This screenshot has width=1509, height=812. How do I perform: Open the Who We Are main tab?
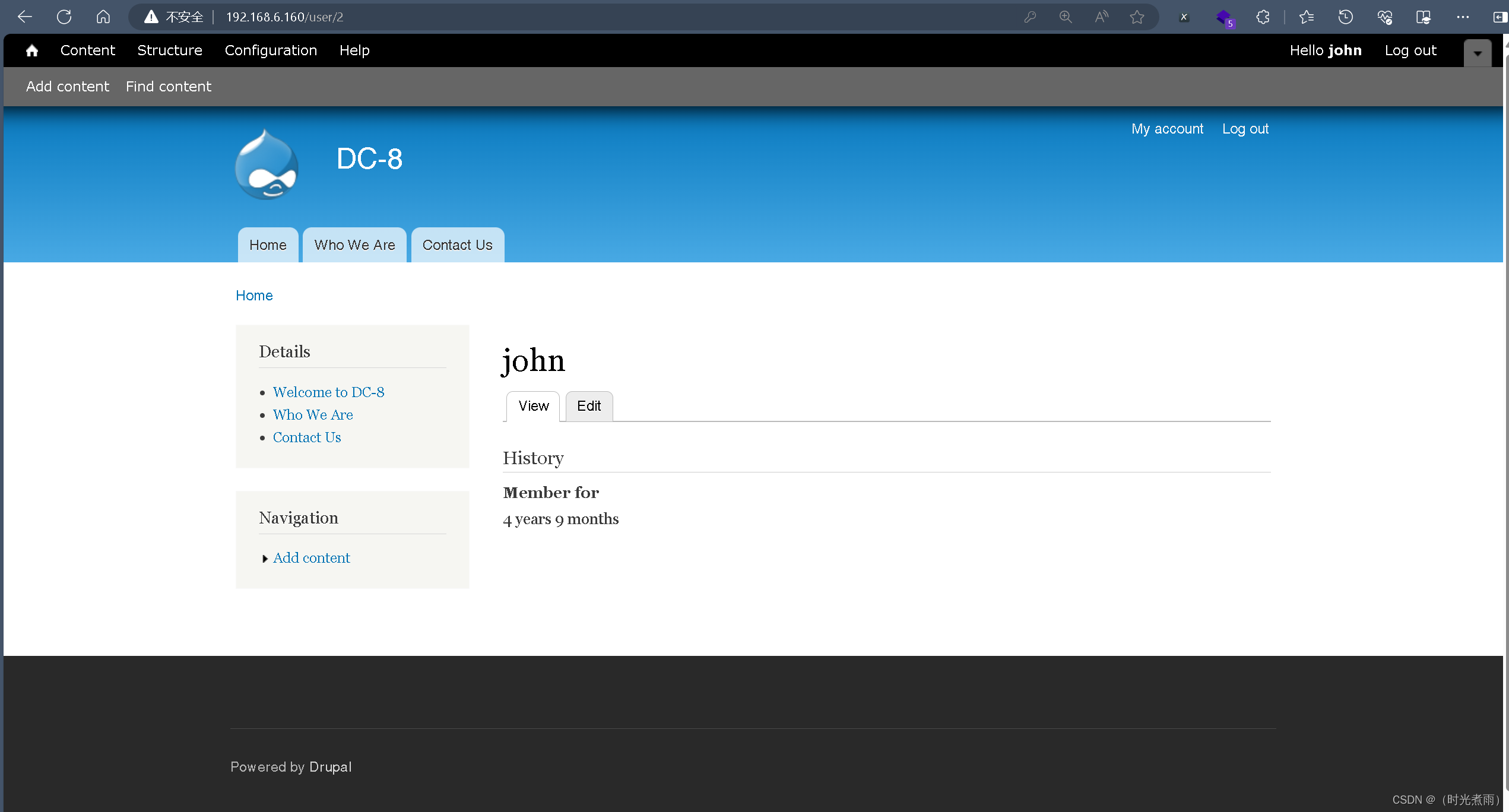[x=354, y=245]
